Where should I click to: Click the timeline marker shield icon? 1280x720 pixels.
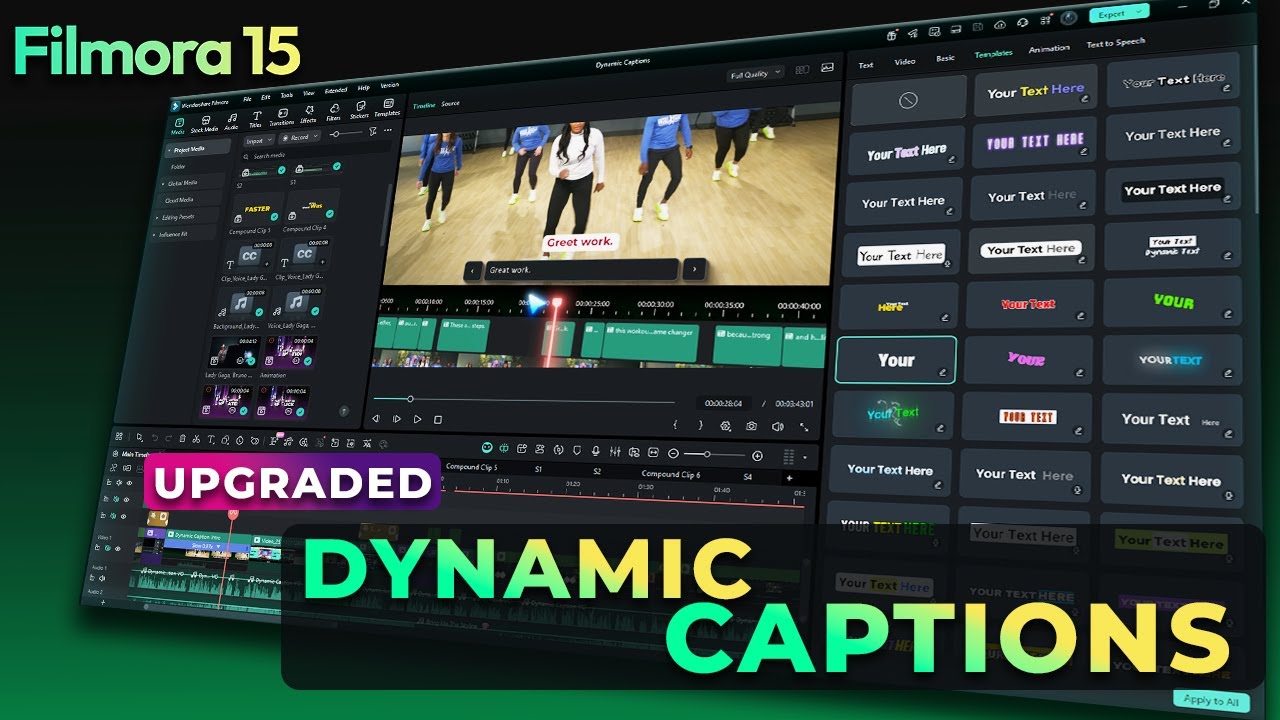(x=577, y=450)
